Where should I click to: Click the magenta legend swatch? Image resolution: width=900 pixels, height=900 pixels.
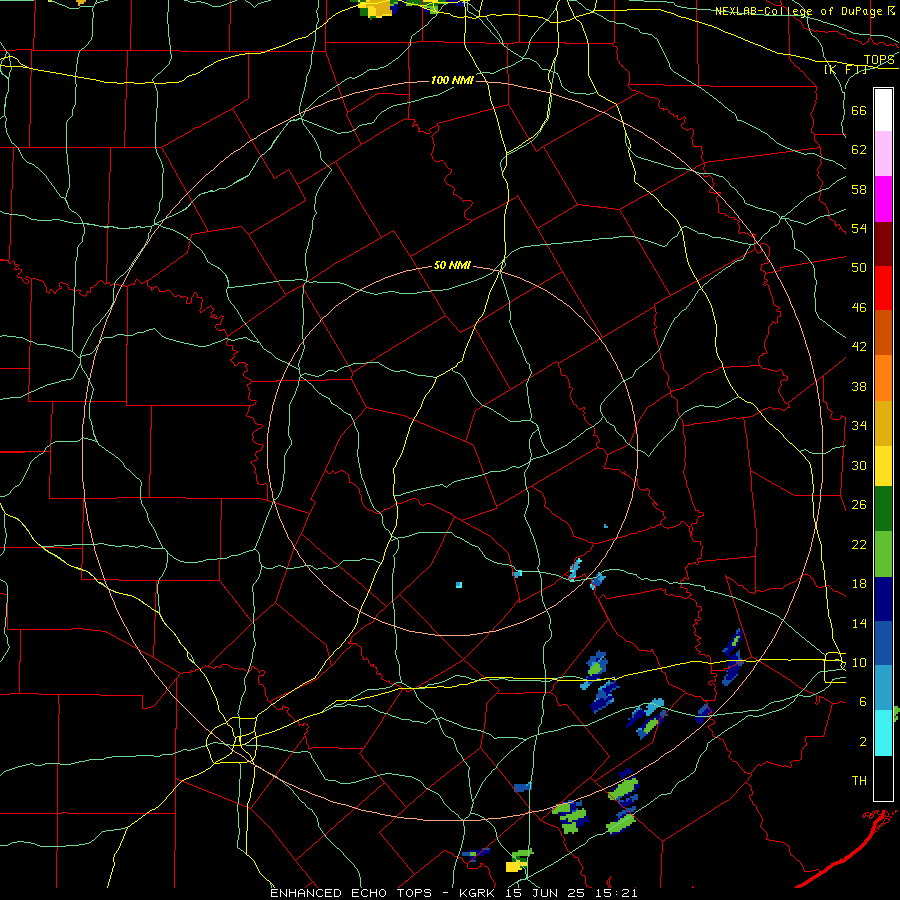pos(883,199)
